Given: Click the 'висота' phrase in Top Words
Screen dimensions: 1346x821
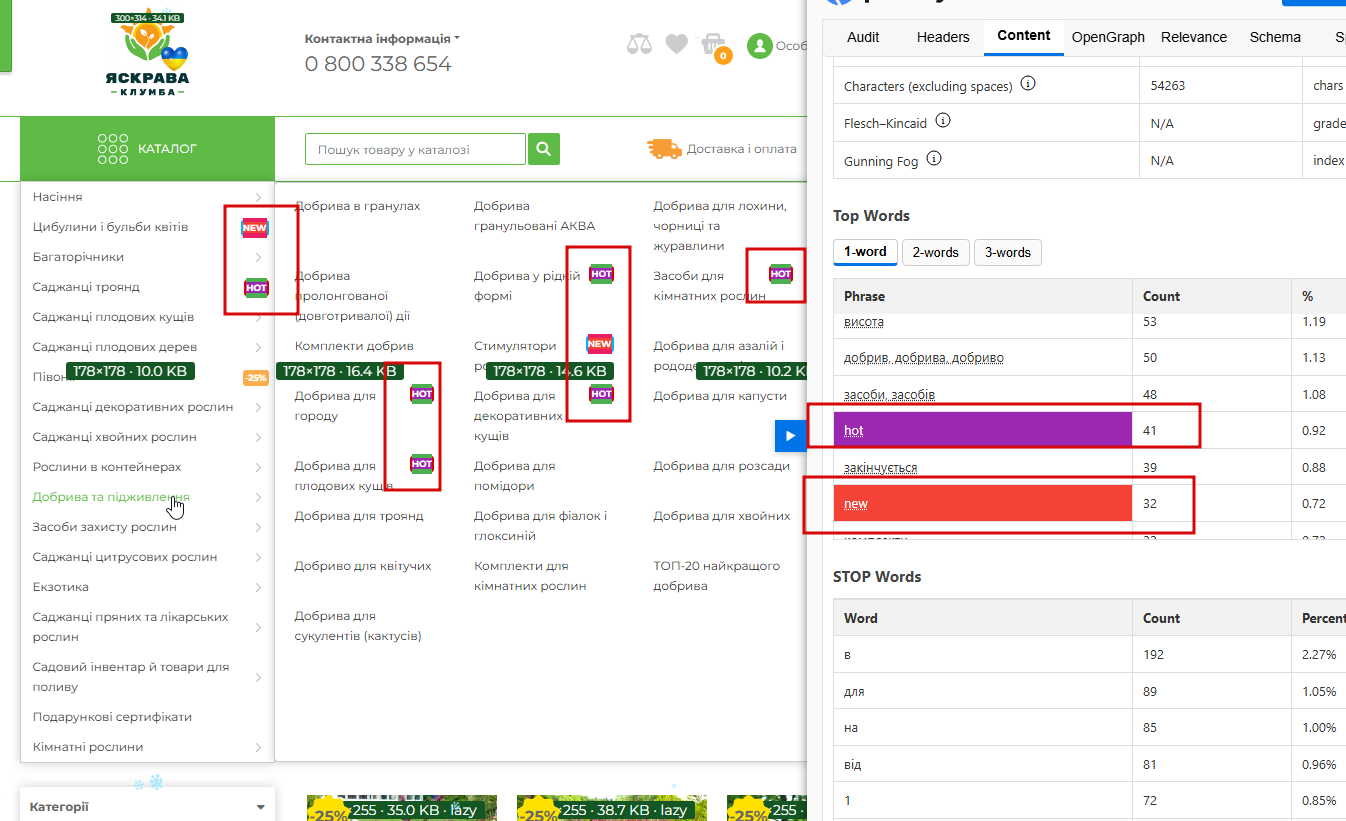Looking at the screenshot, I should click(x=864, y=322).
